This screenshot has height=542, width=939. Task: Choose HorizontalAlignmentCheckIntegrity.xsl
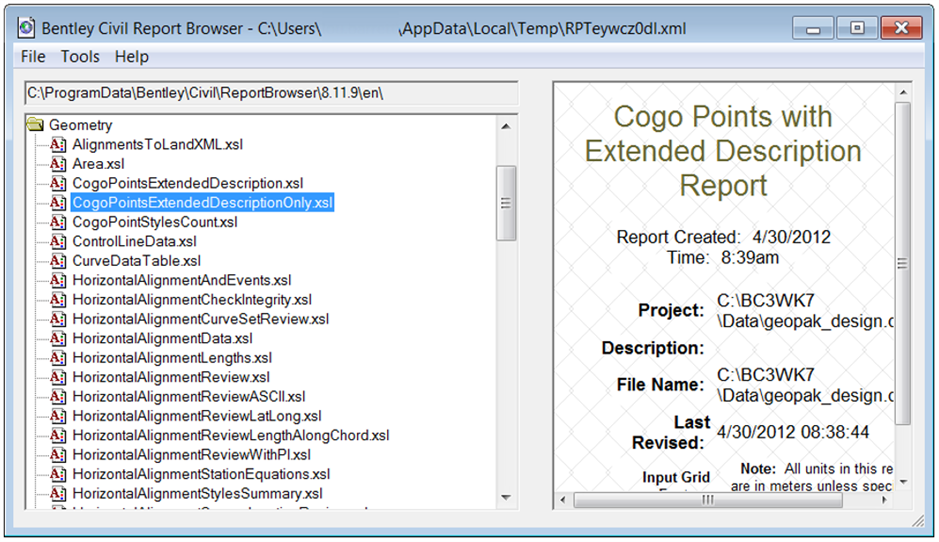(x=192, y=299)
